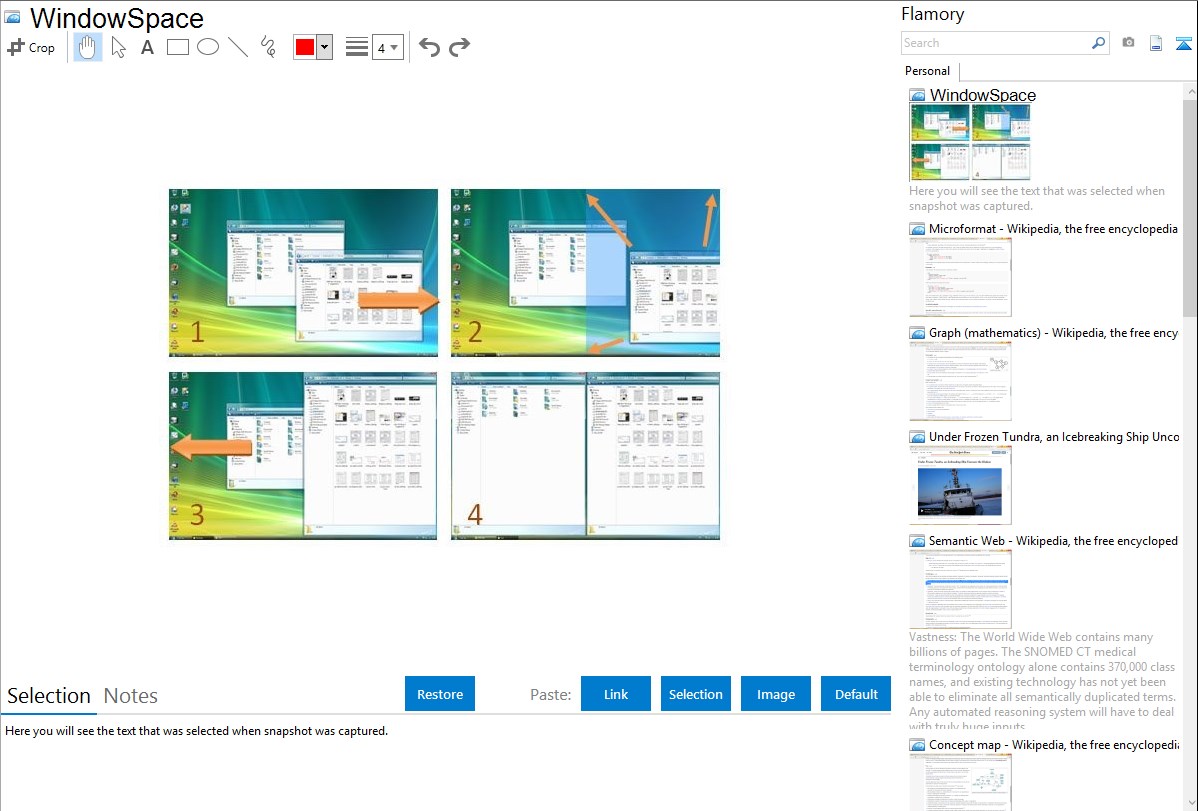Screen dimensions: 1198x811
Task: Select the Crop tool
Action: (x=31, y=47)
